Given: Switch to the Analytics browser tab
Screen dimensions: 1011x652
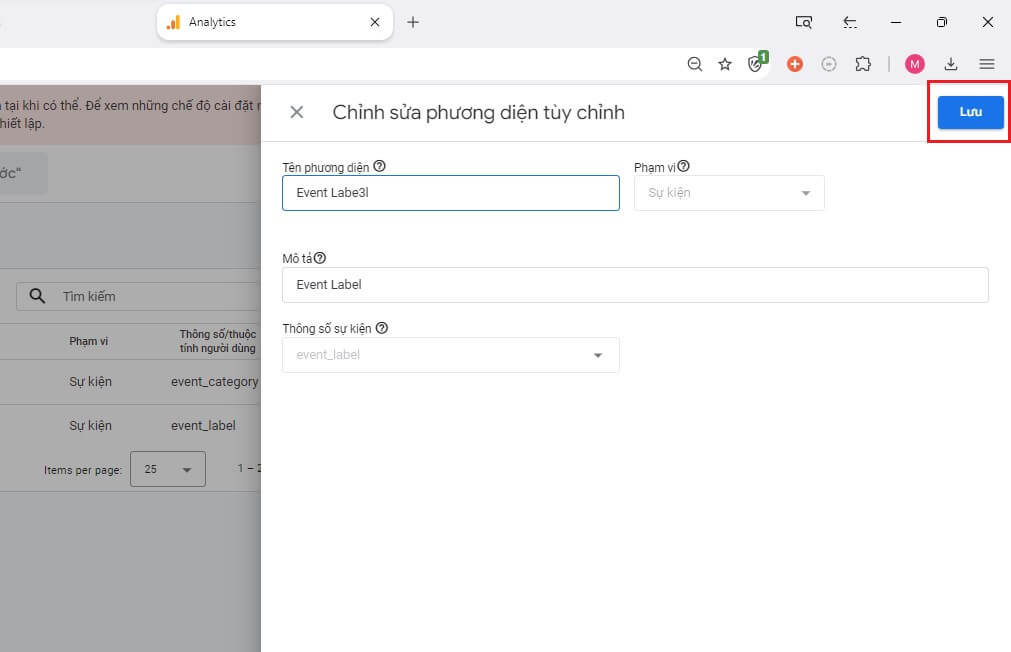Looking at the screenshot, I should 215,21.
